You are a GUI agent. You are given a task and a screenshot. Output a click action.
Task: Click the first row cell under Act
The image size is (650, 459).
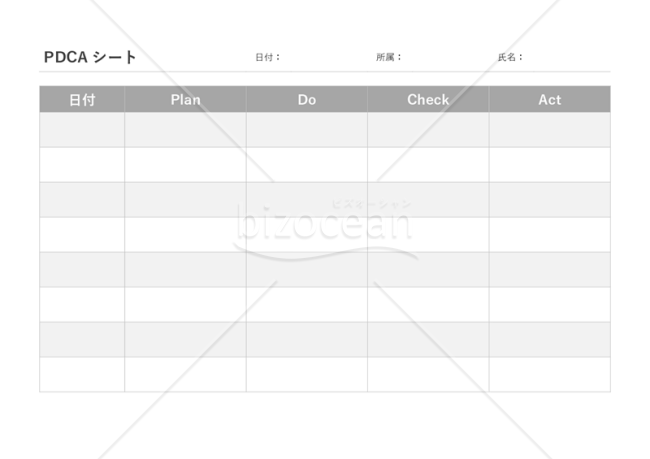pos(550,130)
